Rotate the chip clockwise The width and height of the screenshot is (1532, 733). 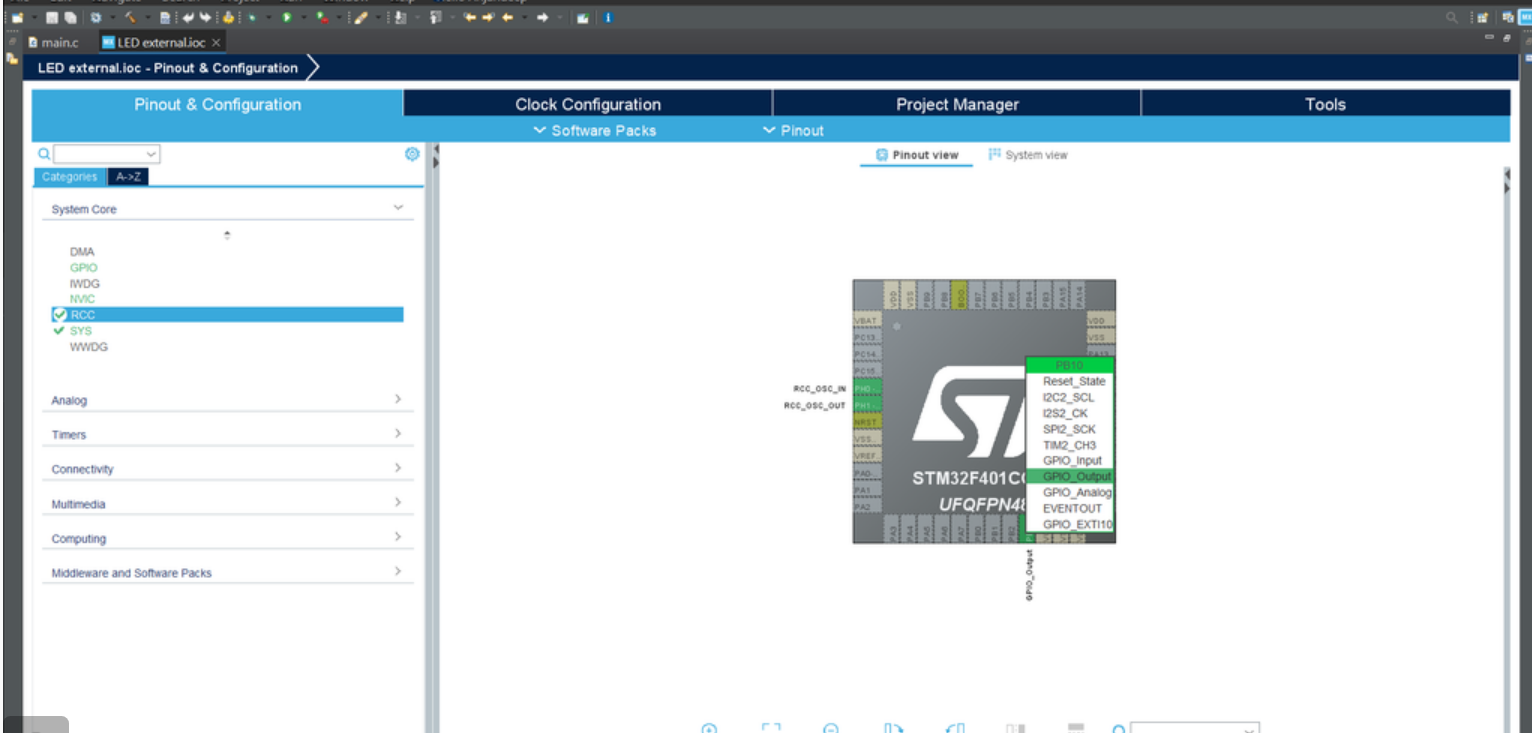[895, 727]
